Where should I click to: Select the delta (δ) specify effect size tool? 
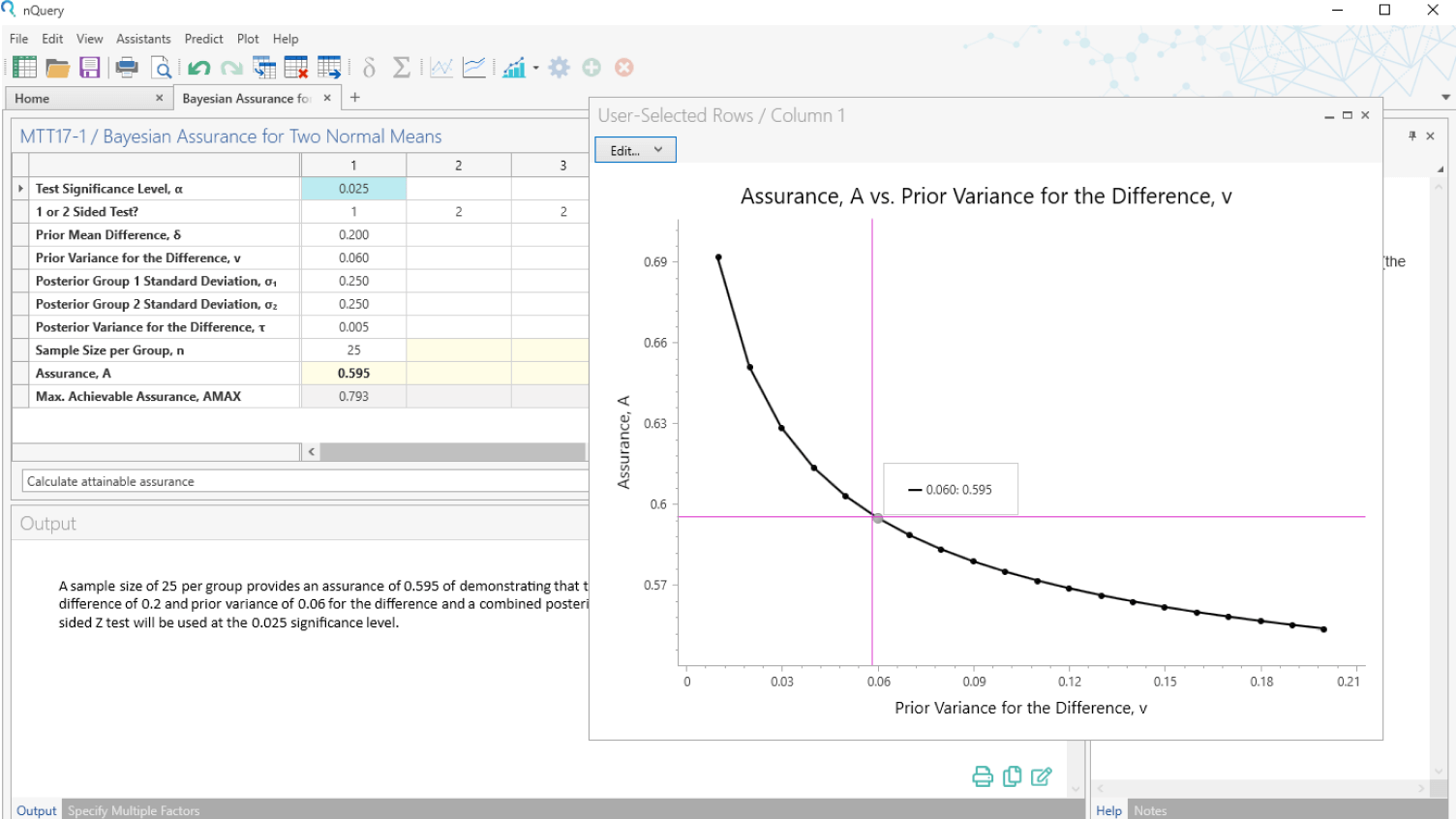pos(368,67)
